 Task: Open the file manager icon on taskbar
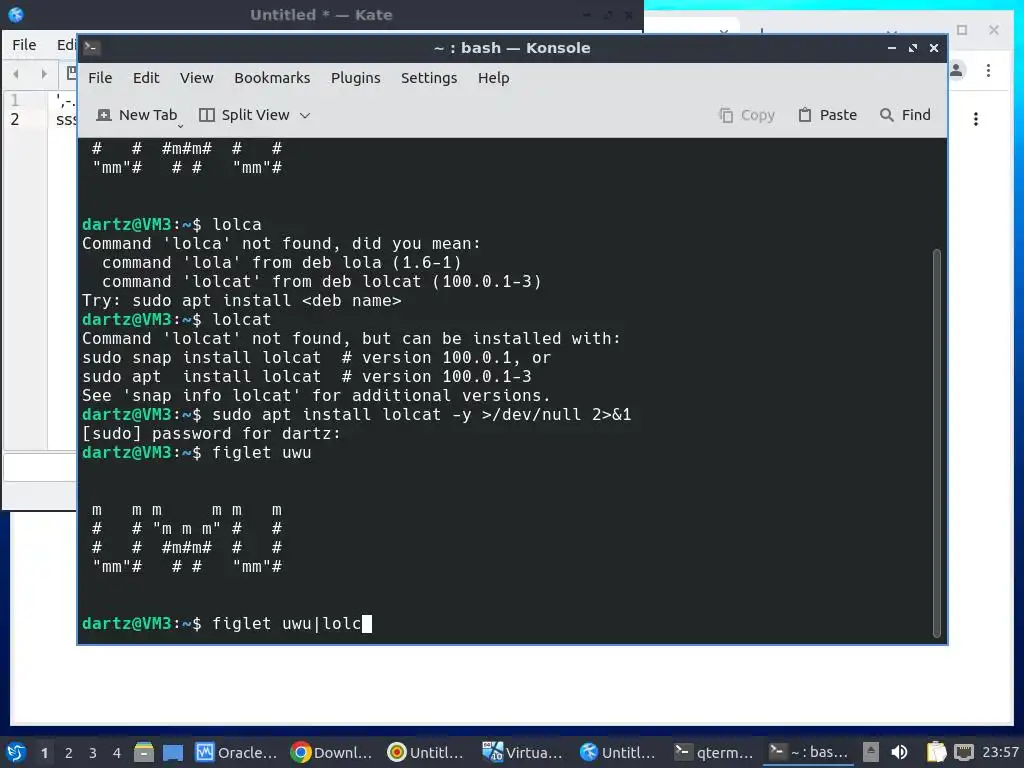144,752
